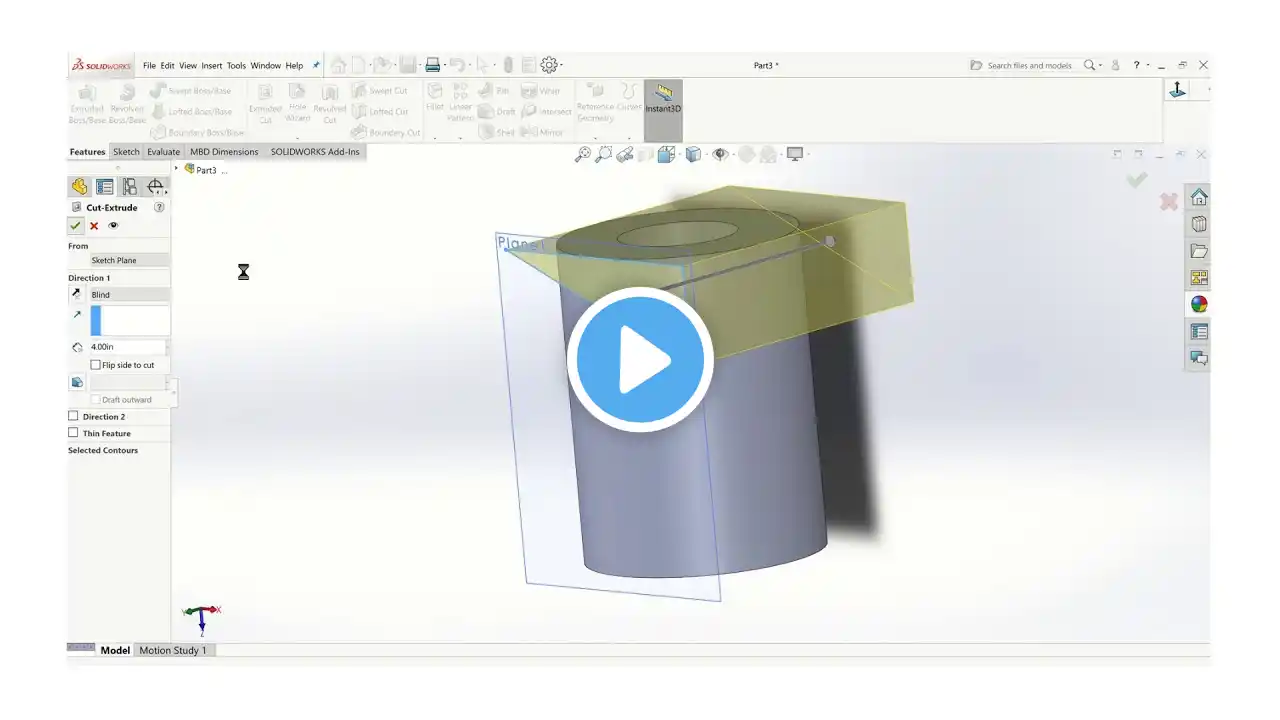Viewport: 1280px width, 720px height.
Task: Click the Print icon in top toolbar
Action: [432, 65]
